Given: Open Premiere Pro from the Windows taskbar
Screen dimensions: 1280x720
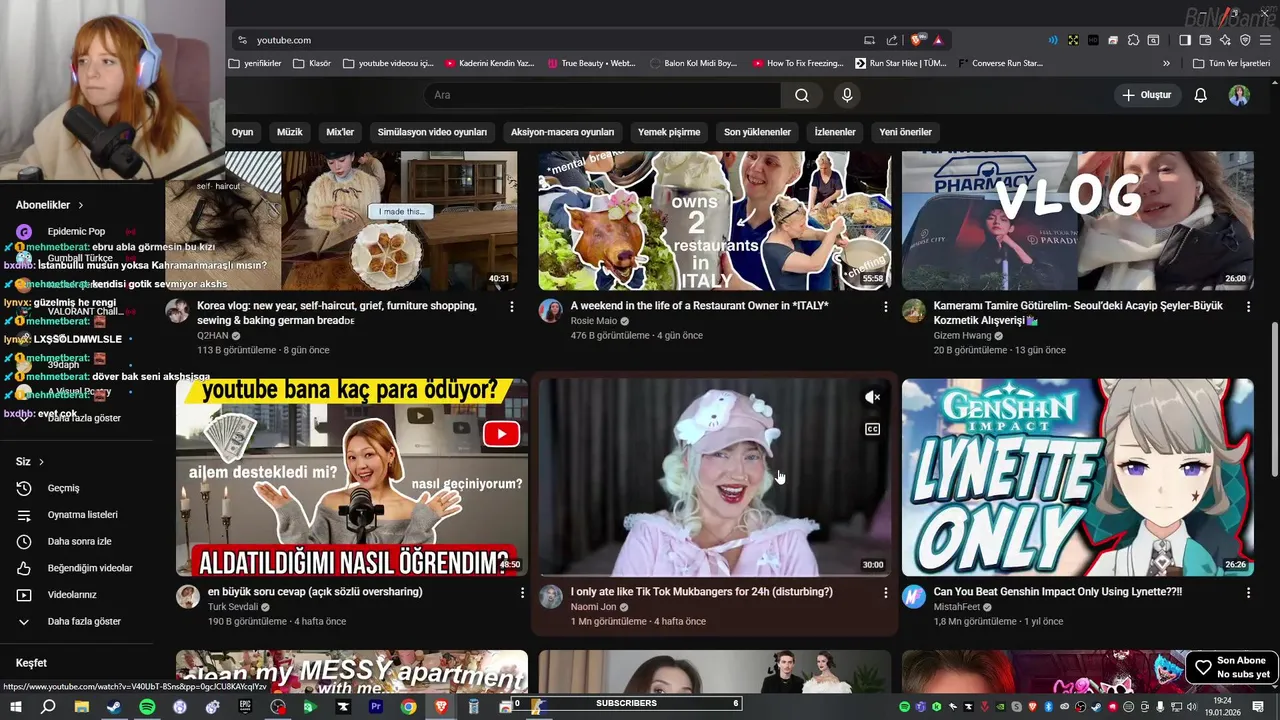Looking at the screenshot, I should (x=376, y=707).
